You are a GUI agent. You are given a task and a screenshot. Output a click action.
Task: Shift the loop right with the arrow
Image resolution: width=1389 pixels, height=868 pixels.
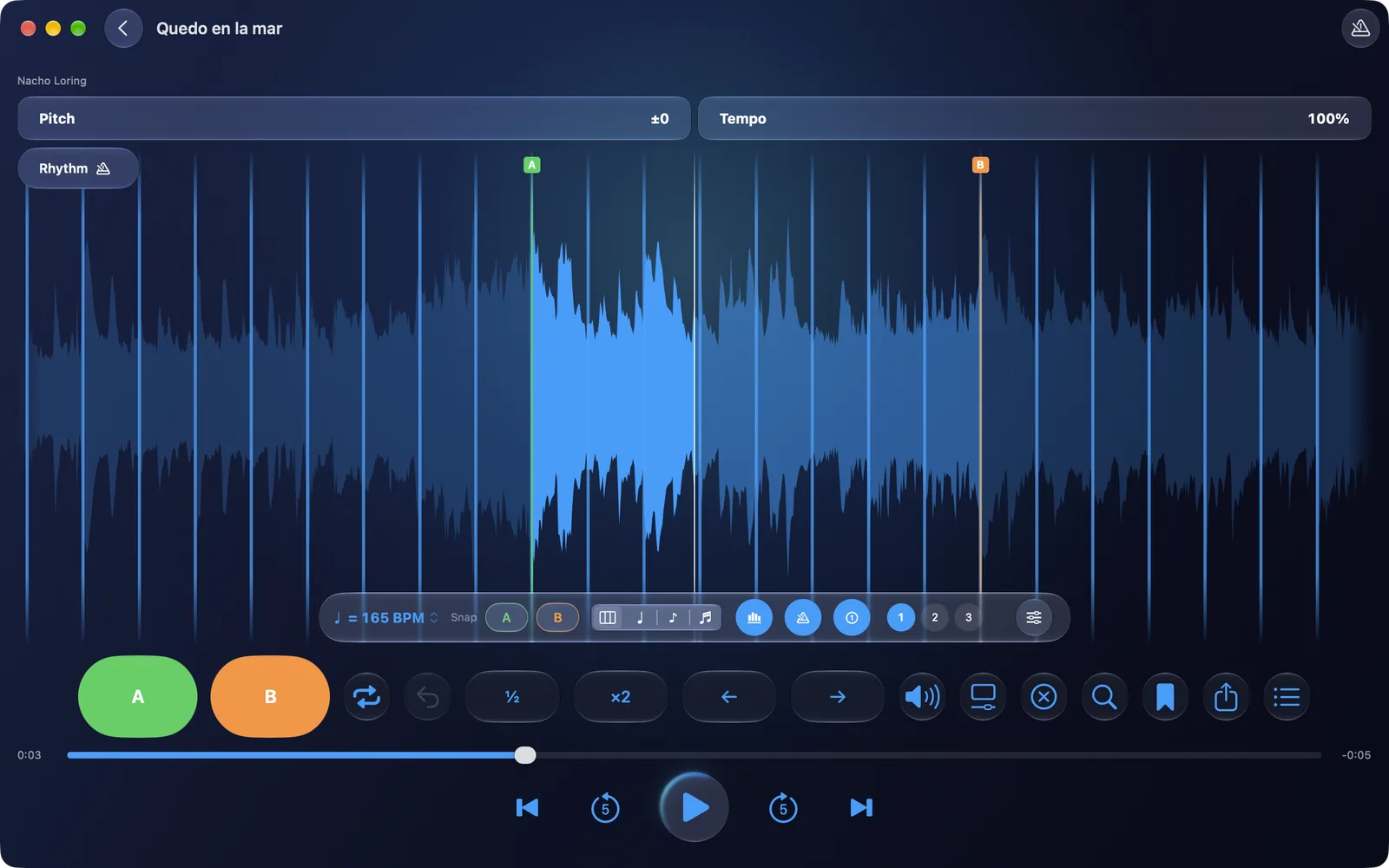(x=838, y=696)
